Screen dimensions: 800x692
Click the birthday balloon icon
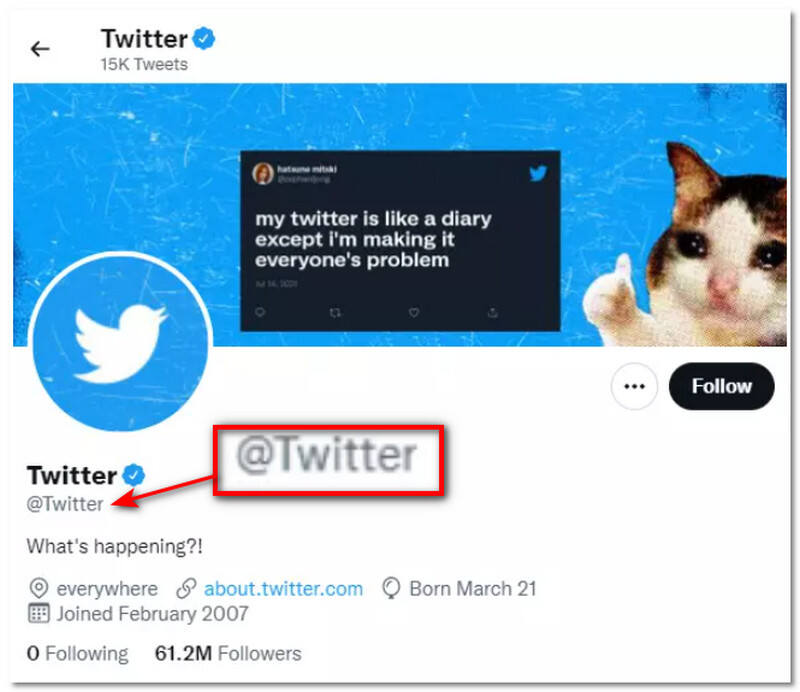pos(392,588)
